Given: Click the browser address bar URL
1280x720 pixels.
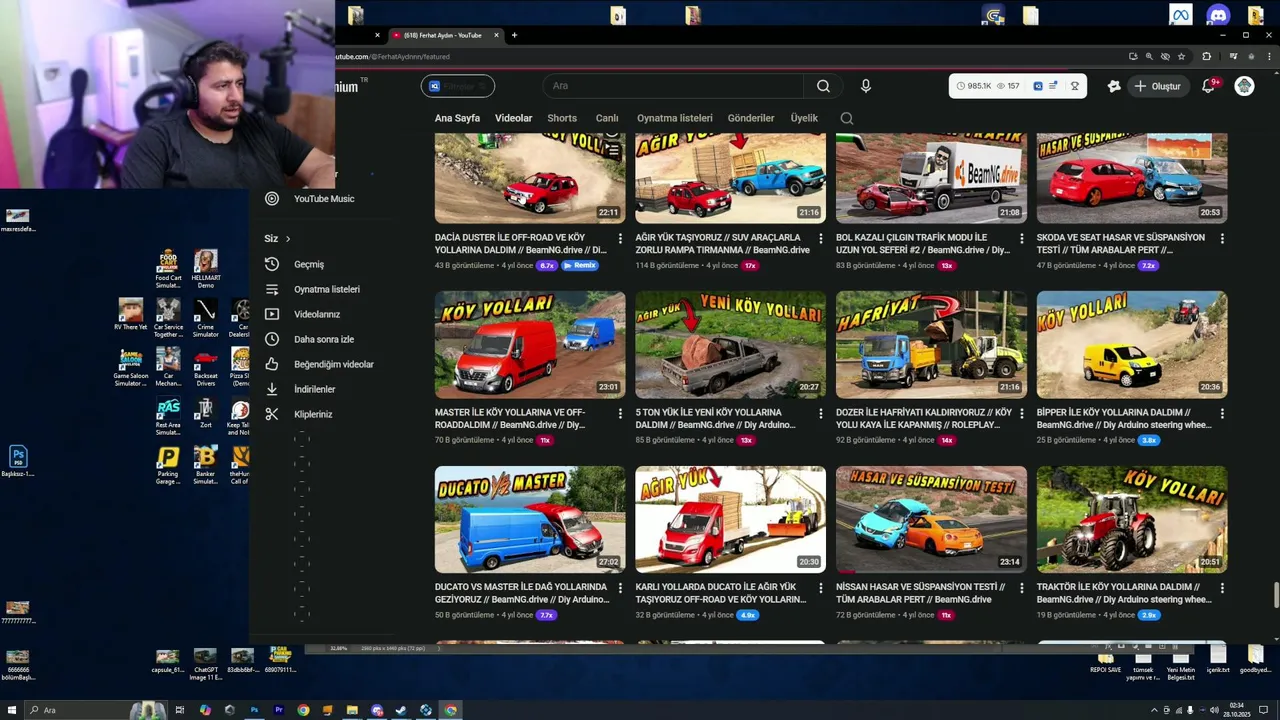Looking at the screenshot, I should (395, 57).
